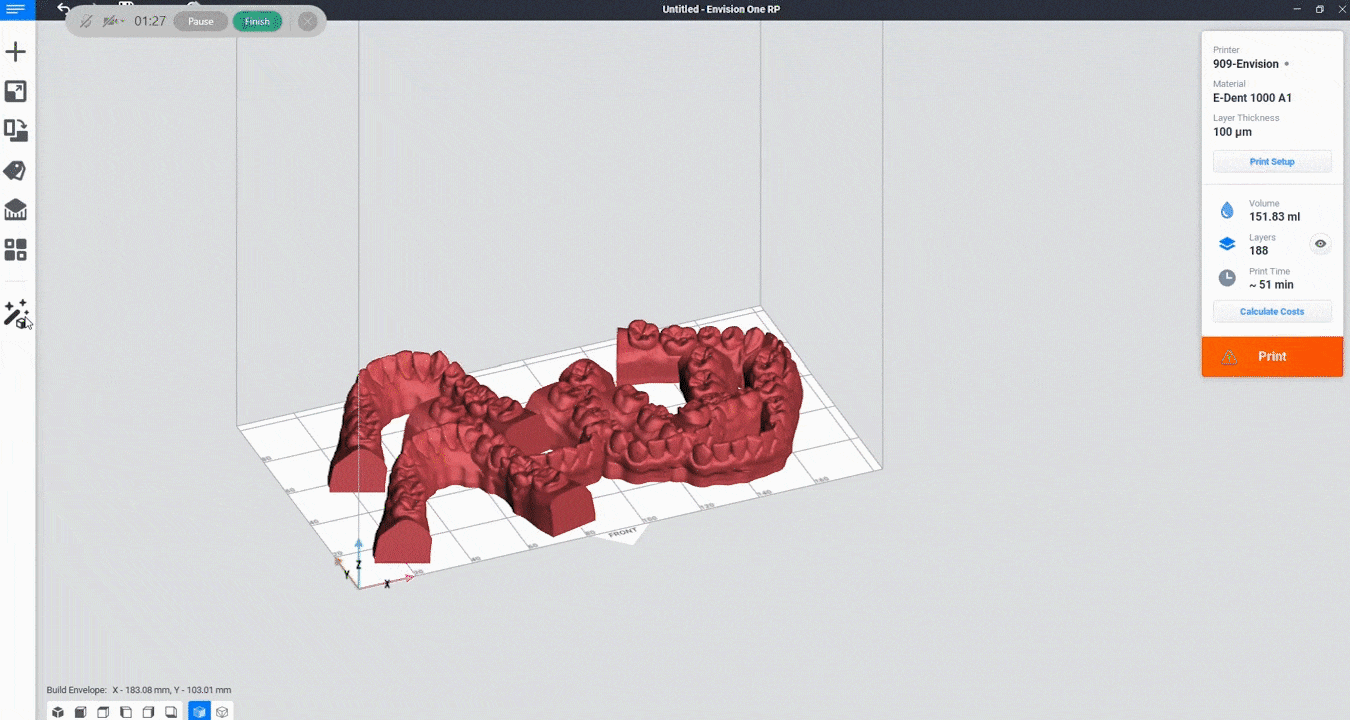Open the hamburger main menu
Viewport: 1350px width, 720px height.
[16, 9]
